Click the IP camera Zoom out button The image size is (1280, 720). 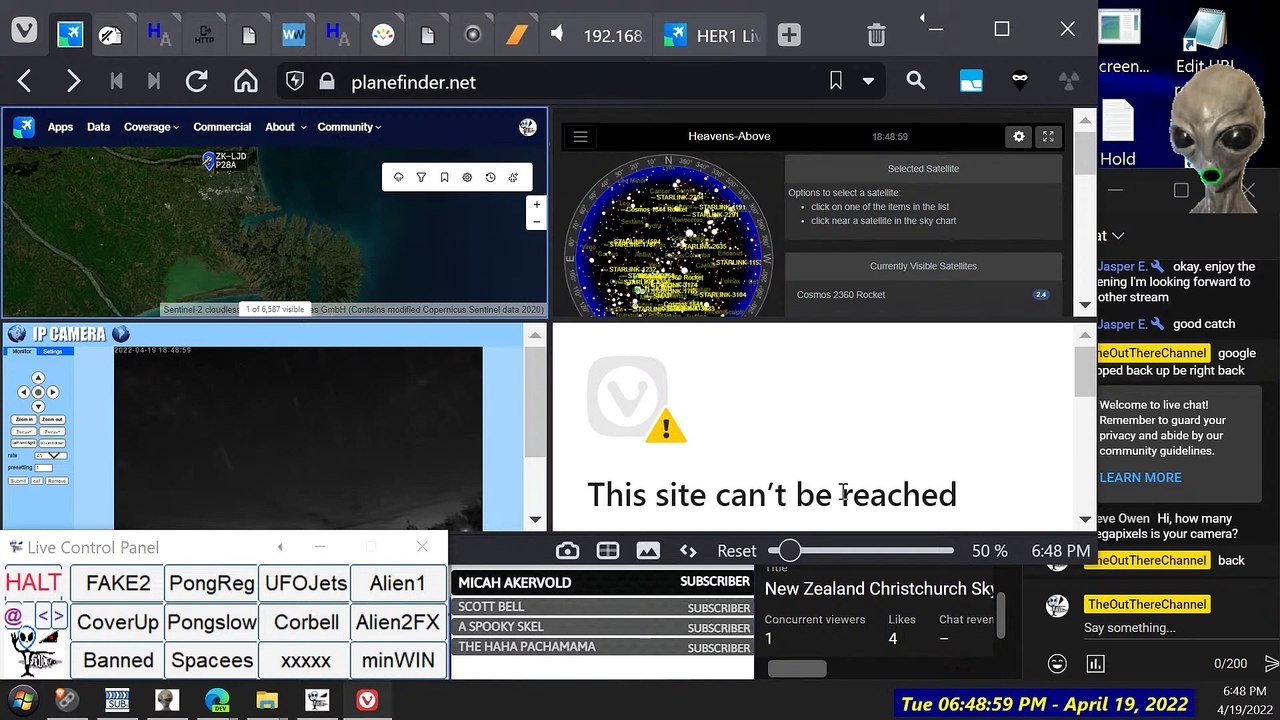click(52, 420)
